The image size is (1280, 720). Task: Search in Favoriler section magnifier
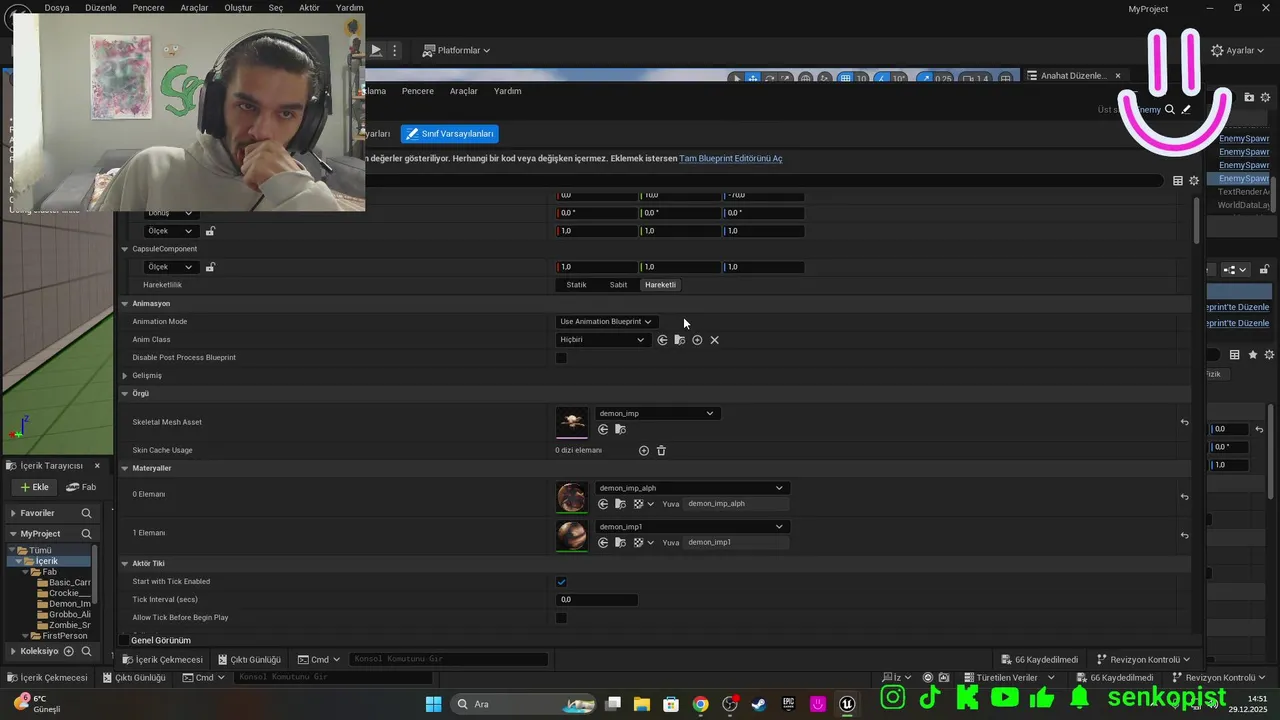[x=86, y=513]
